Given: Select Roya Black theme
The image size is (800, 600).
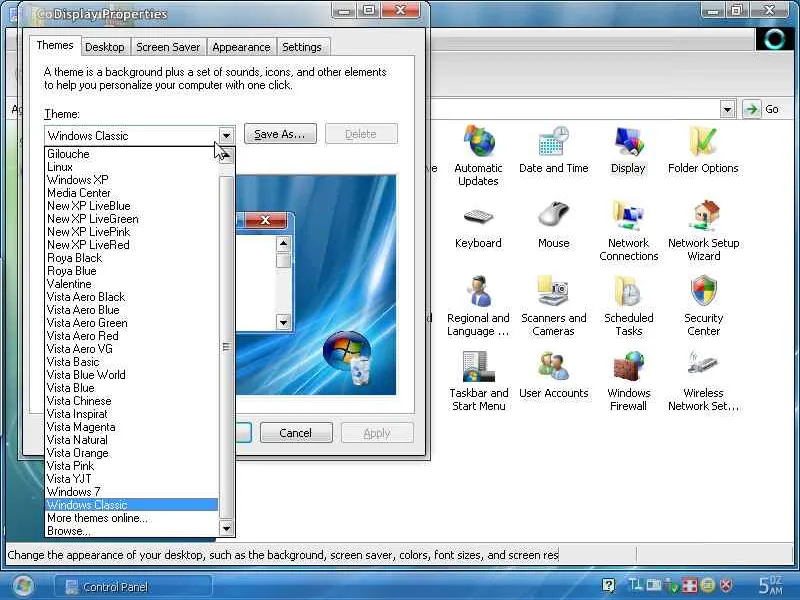Looking at the screenshot, I should [x=132, y=258].
